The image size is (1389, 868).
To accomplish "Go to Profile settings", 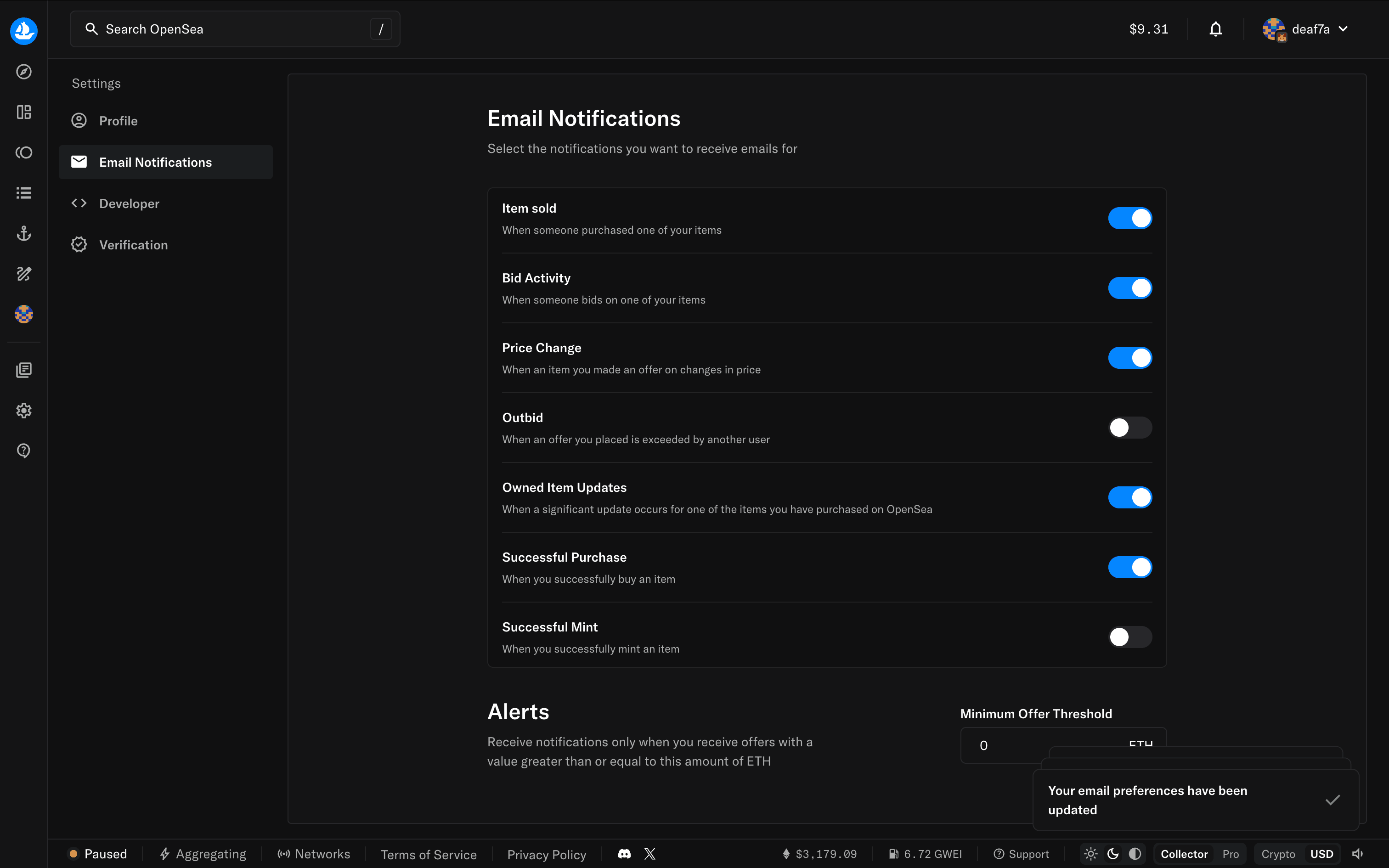I will coord(118,121).
